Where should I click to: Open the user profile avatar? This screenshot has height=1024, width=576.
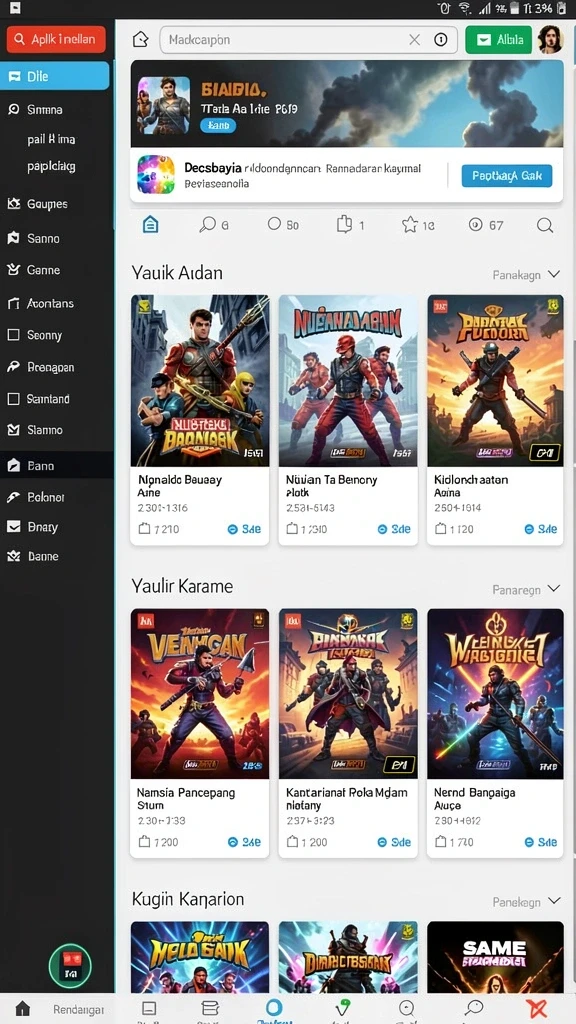[x=550, y=40]
